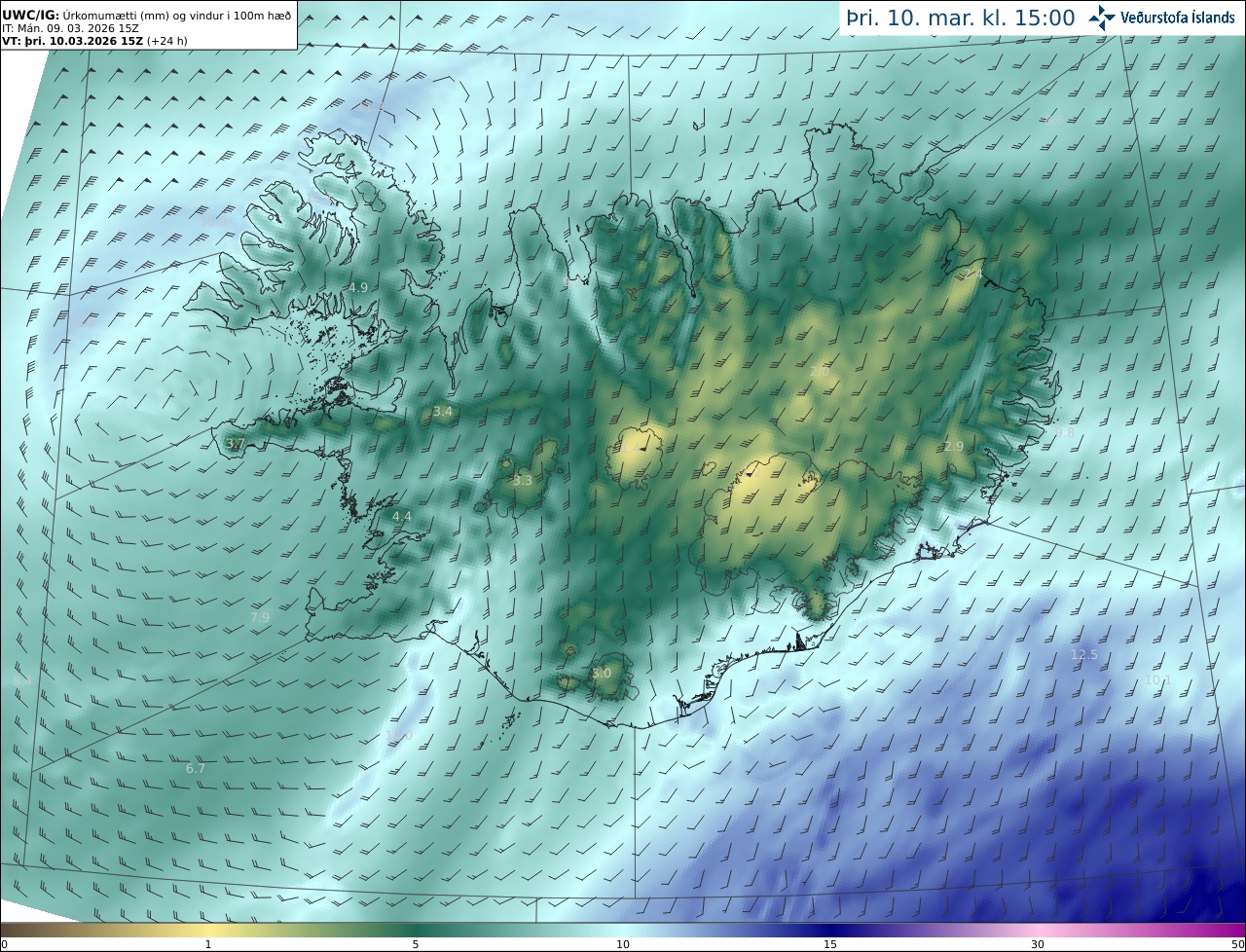
Task: Click the '50' tick on the color scale
Action: 1237,944
